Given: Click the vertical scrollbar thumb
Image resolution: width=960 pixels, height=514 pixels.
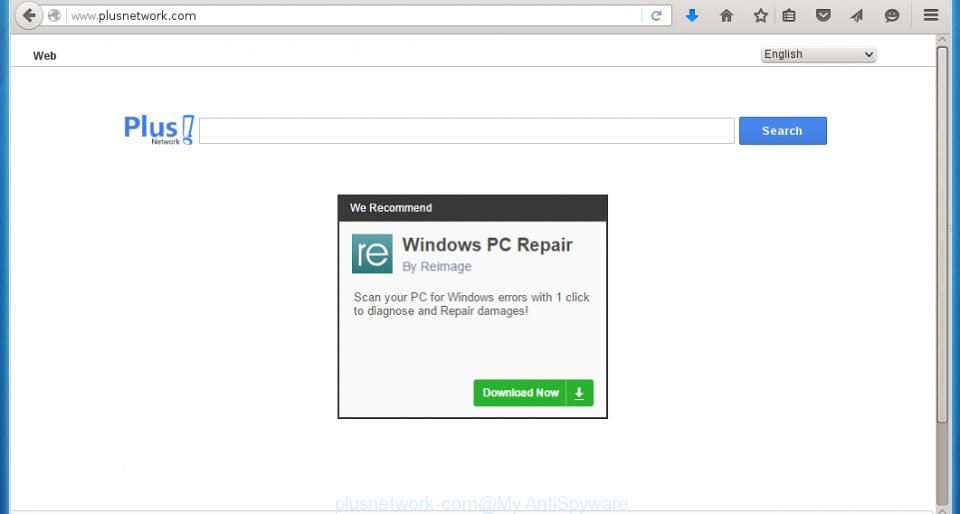Looking at the screenshot, I should coord(942,234).
